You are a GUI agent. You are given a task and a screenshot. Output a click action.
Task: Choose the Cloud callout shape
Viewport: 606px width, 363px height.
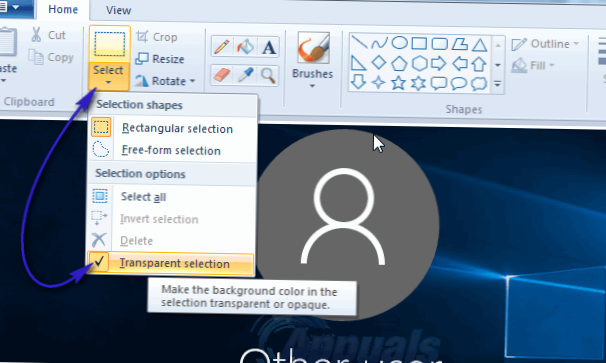(x=479, y=84)
